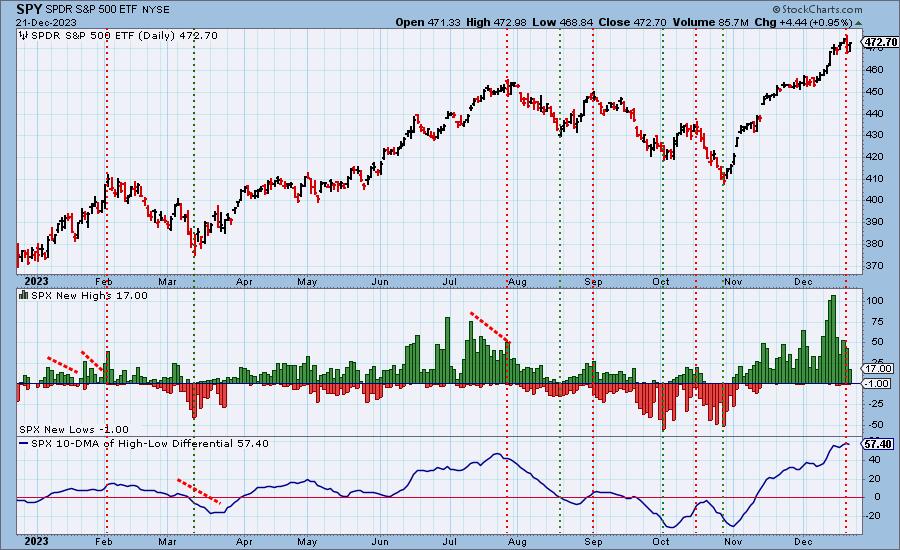Click the 75 label on New Highs axis
Screen dimensions: 900x550
(878, 322)
